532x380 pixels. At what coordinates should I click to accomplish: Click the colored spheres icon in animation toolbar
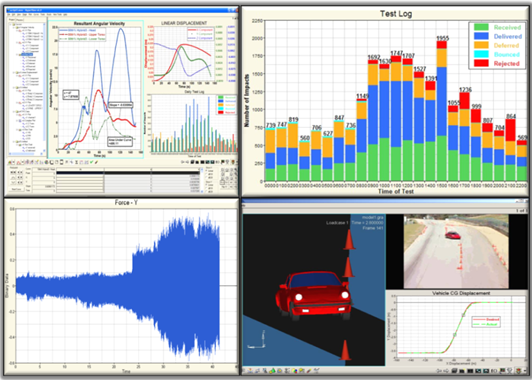294,371
